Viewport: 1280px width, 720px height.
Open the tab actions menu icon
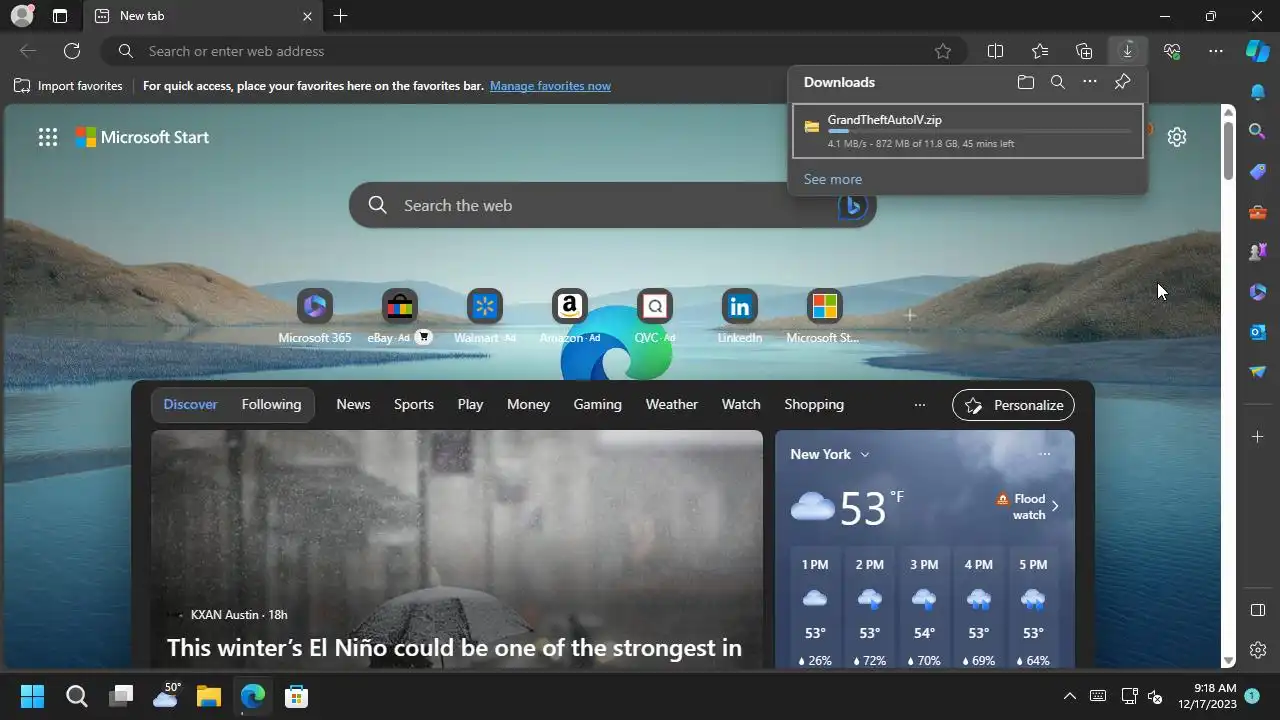tap(60, 16)
